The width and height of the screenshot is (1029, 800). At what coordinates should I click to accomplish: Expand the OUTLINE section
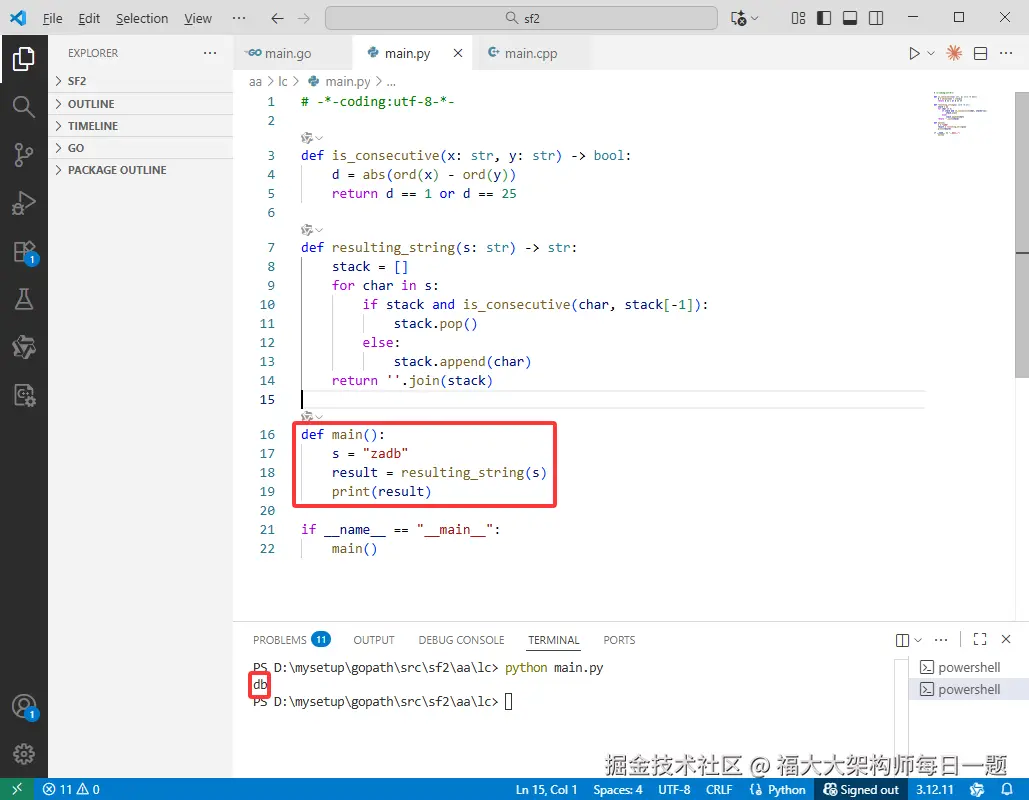[x=140, y=104]
